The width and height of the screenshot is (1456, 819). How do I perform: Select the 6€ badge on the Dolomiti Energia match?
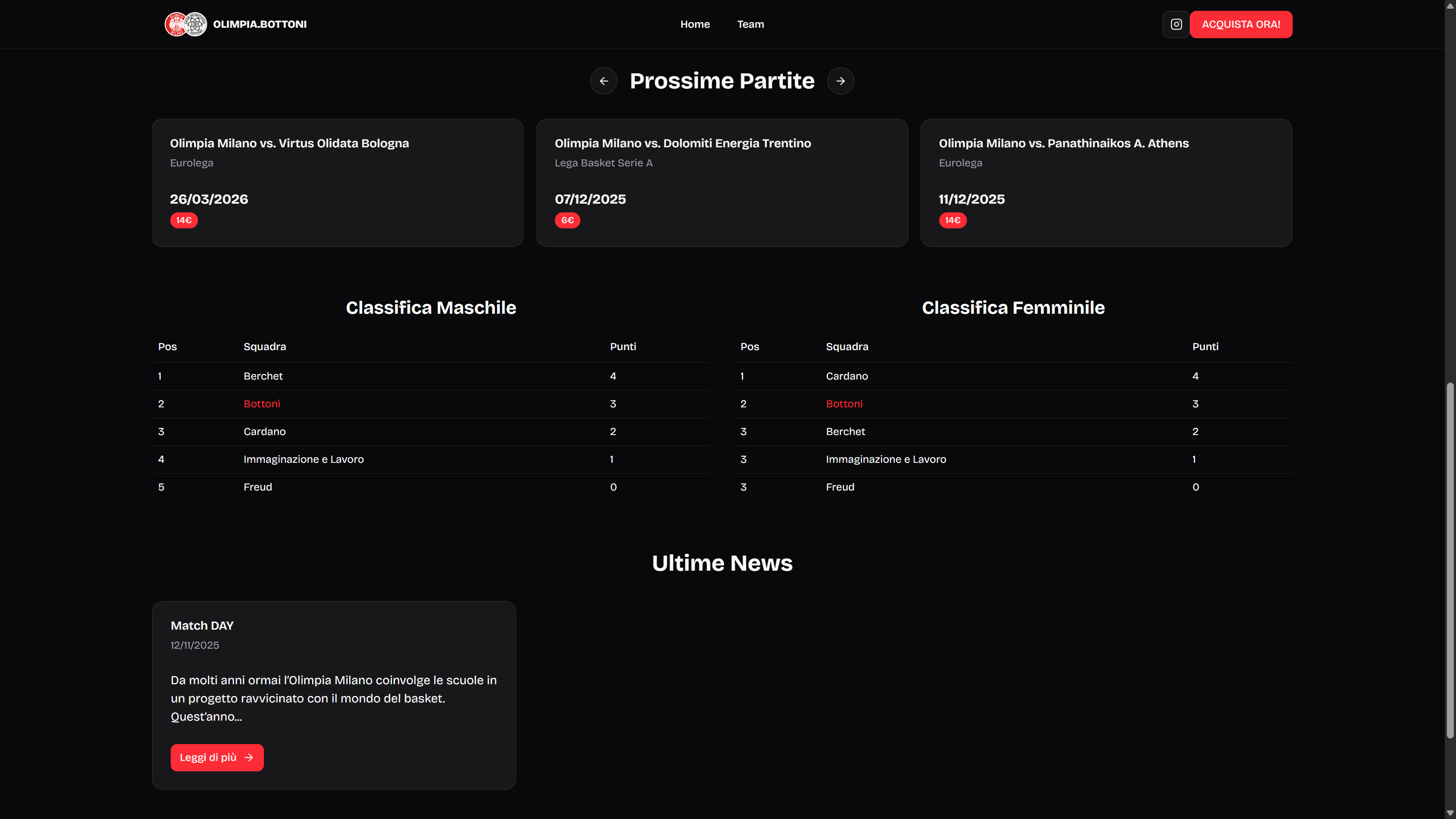(567, 220)
